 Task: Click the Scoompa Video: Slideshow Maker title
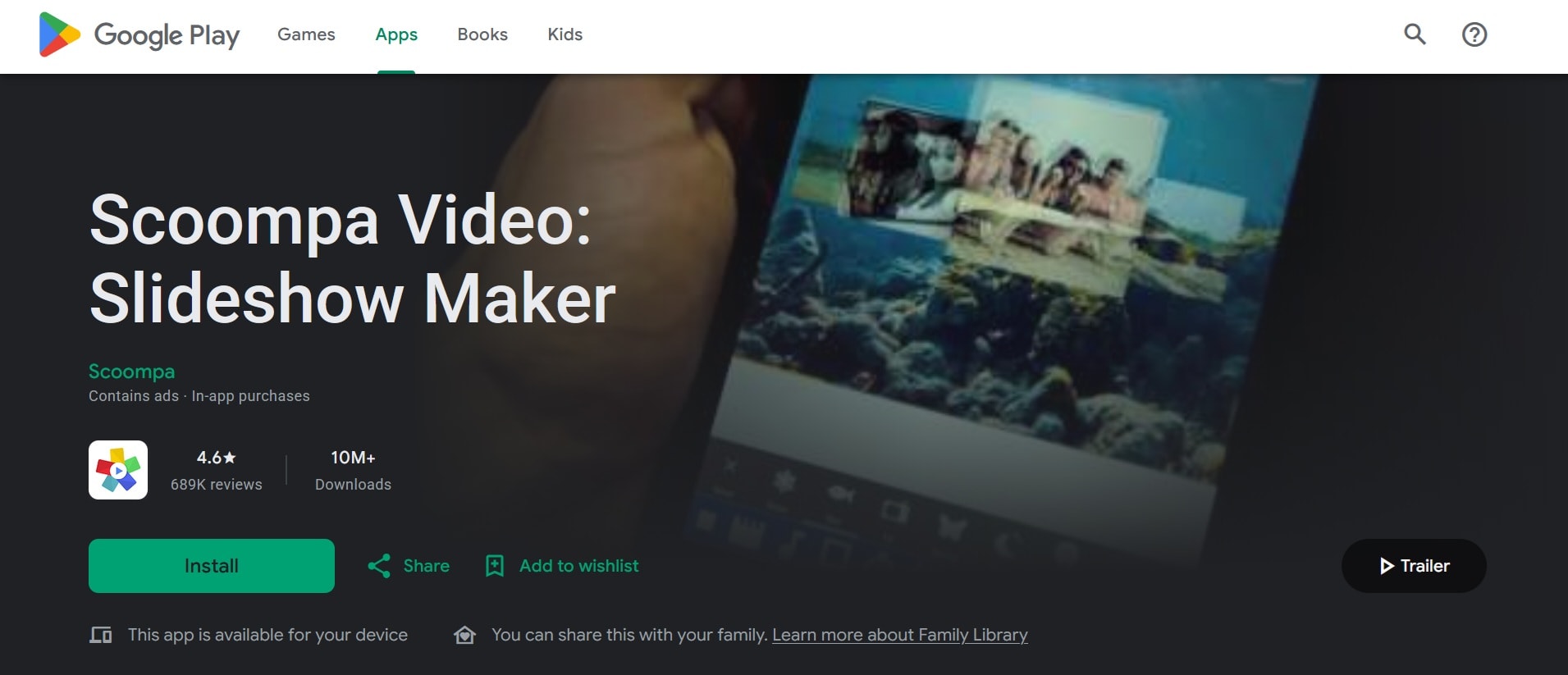(x=352, y=259)
